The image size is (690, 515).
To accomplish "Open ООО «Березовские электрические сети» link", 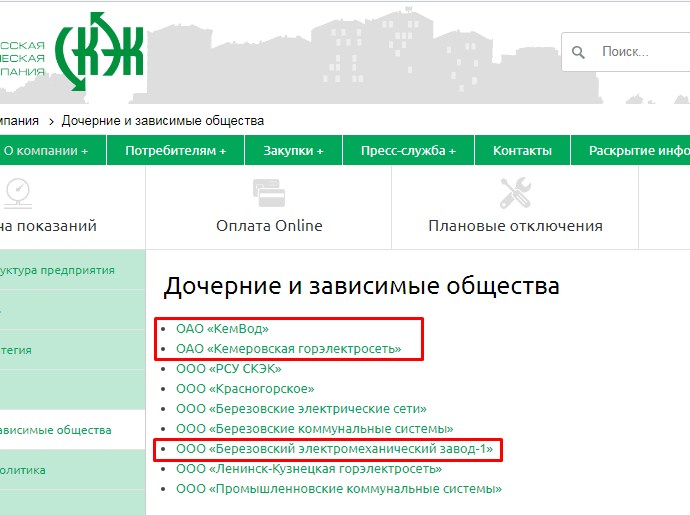I will pos(301,408).
